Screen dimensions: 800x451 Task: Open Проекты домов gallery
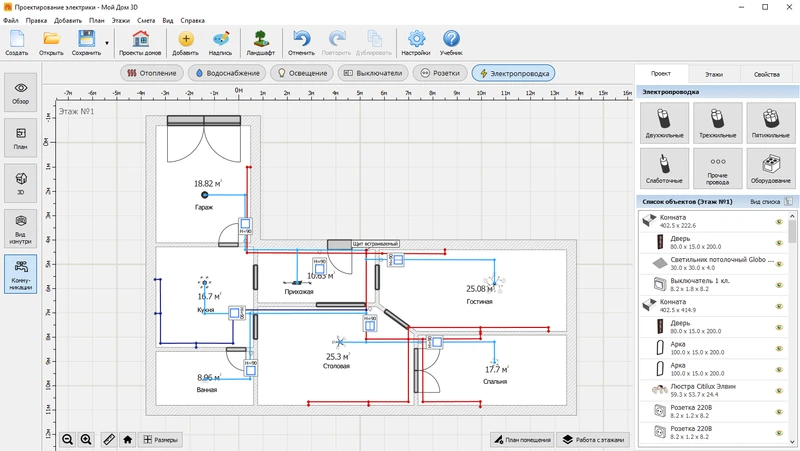[140, 42]
